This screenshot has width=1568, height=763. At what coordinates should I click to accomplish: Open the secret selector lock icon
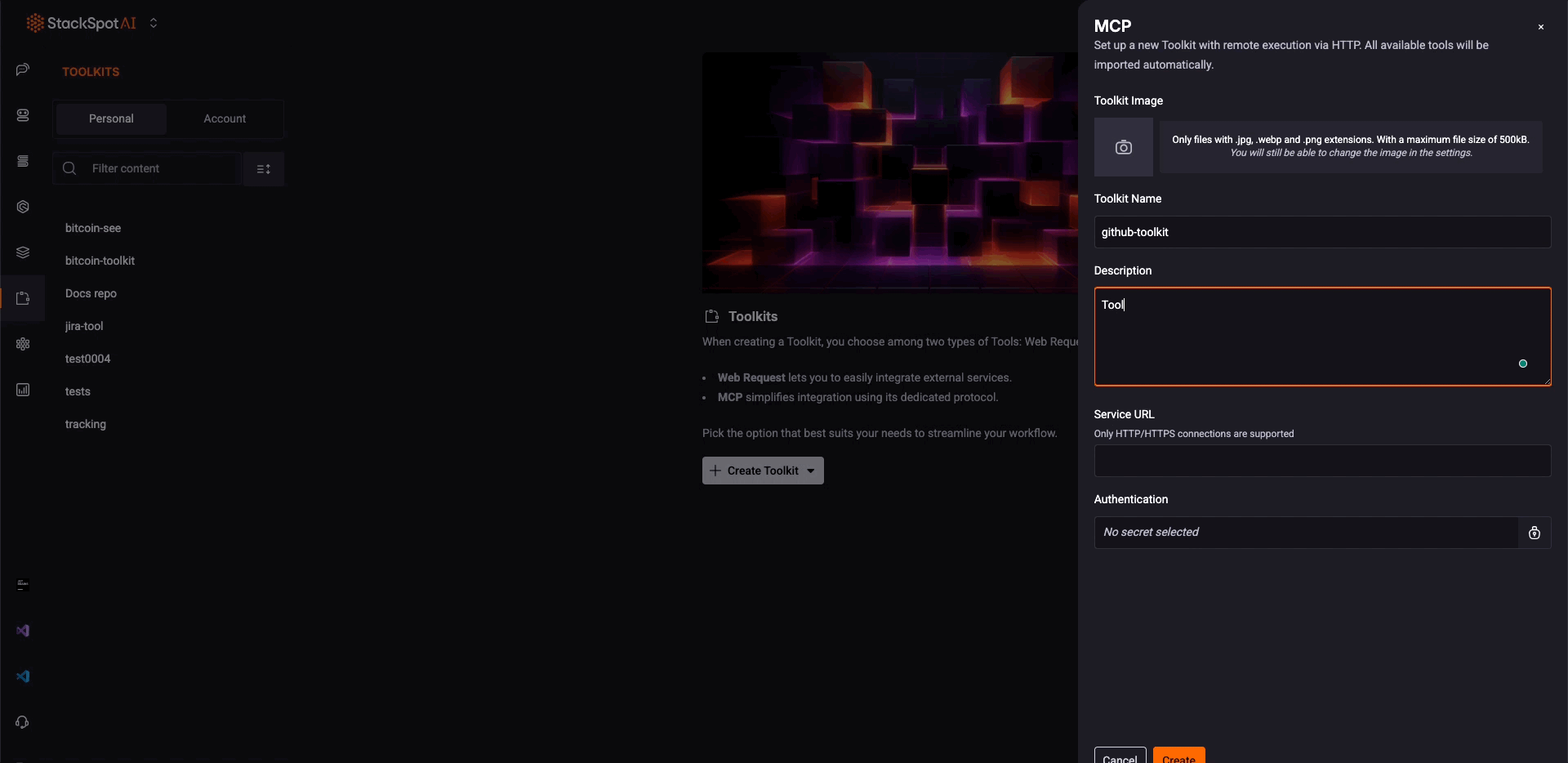1535,533
